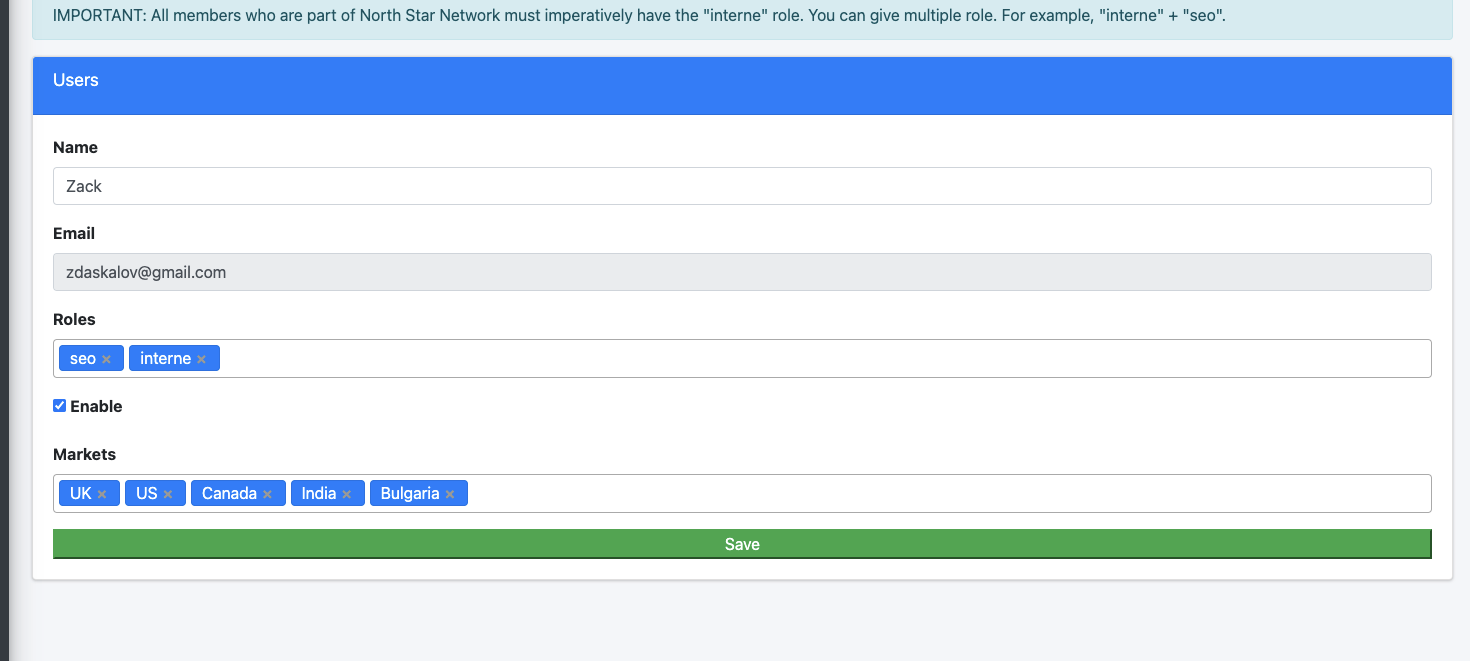This screenshot has height=661, width=1470.
Task: Select the seo tag label
Action: click(83, 359)
